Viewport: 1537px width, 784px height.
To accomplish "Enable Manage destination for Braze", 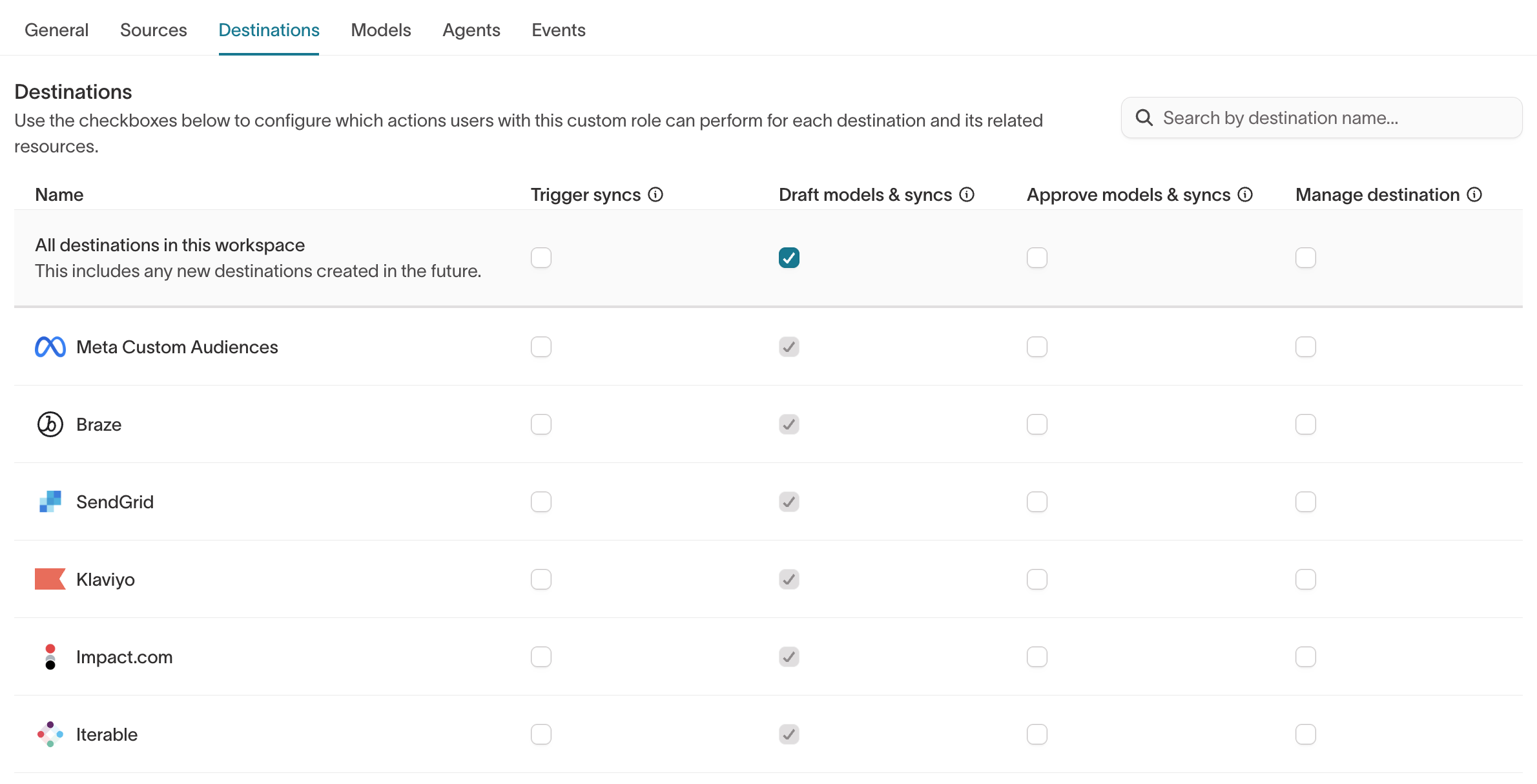I will pyautogui.click(x=1306, y=424).
